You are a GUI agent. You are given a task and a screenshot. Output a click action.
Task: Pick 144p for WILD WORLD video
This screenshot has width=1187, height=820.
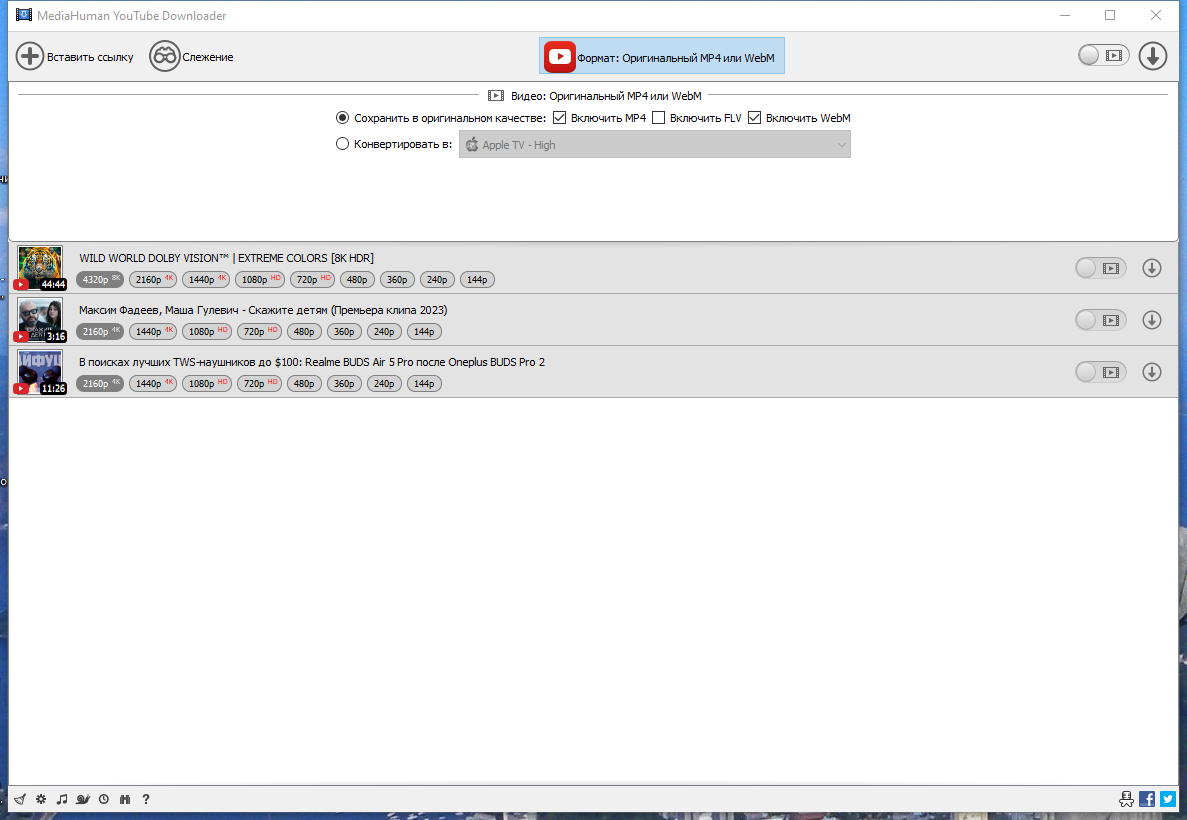(478, 279)
